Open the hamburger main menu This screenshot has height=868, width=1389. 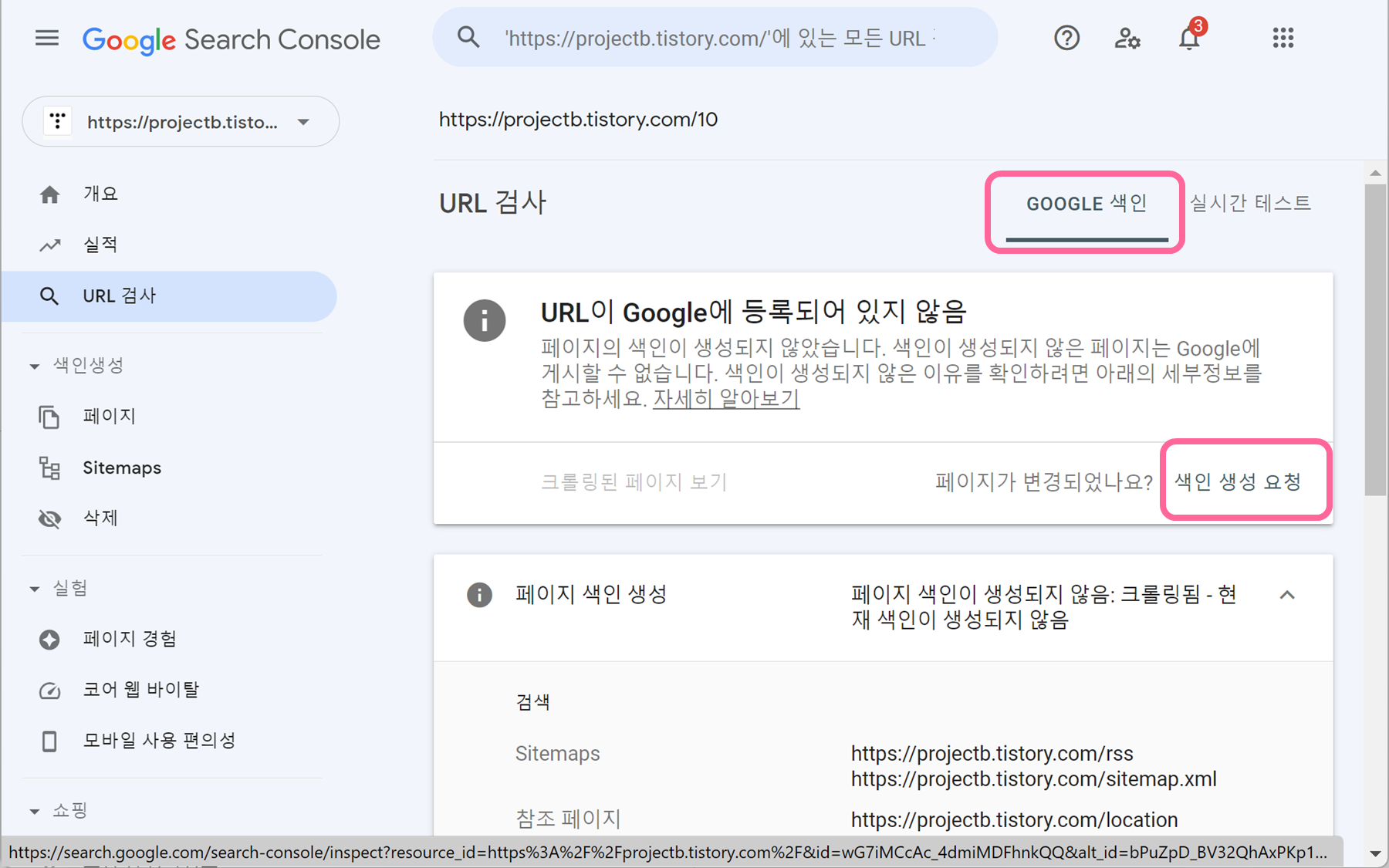click(47, 38)
